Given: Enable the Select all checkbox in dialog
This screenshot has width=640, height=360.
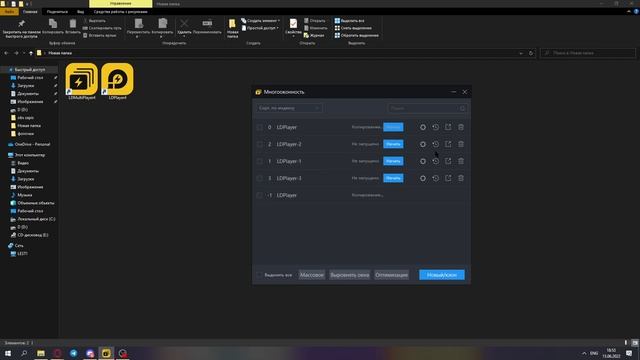Looking at the screenshot, I should pyautogui.click(x=260, y=275).
